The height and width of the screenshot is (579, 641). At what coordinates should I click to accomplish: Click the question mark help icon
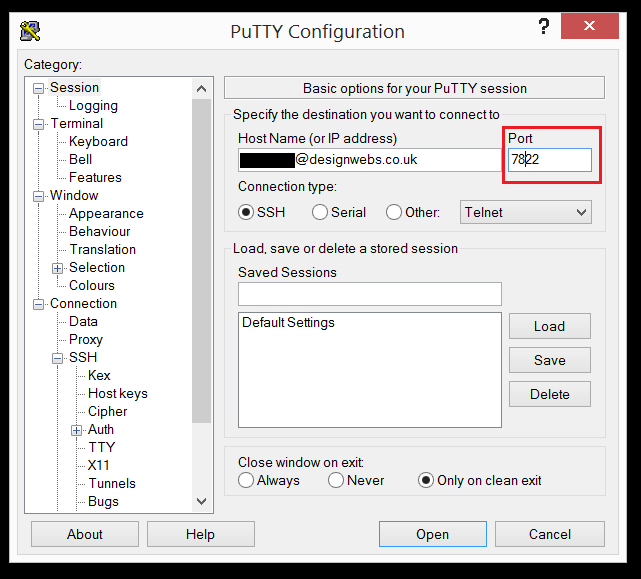pyautogui.click(x=544, y=27)
